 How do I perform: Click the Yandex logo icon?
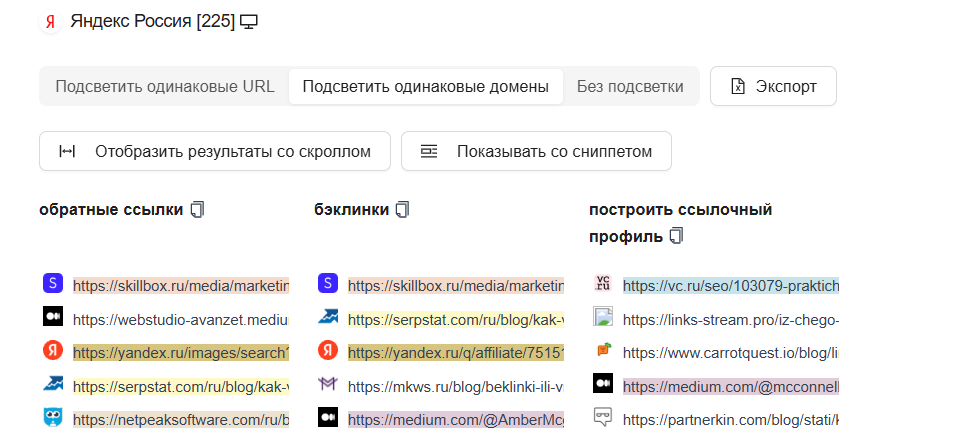pyautogui.click(x=50, y=22)
